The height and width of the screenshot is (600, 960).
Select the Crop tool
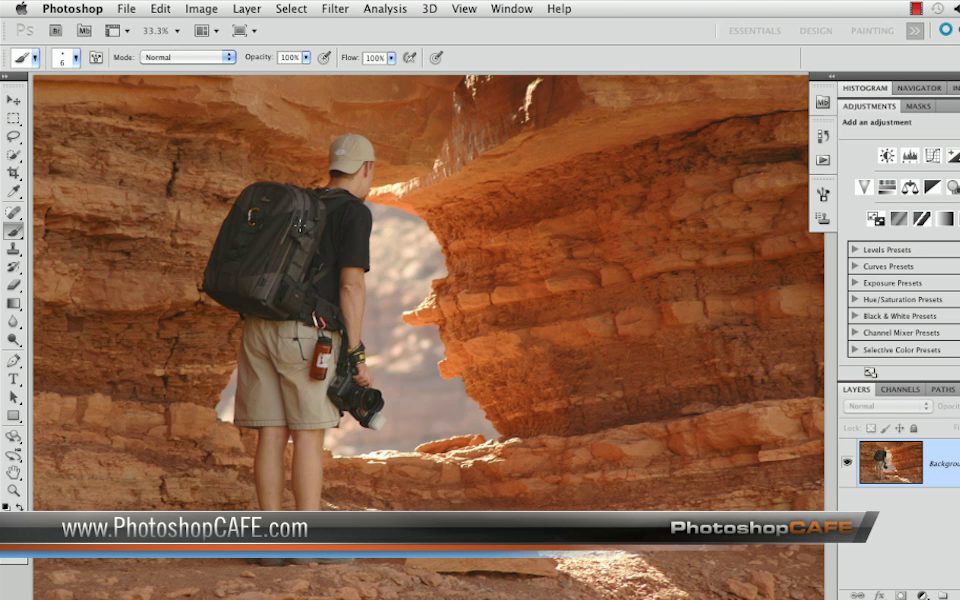click(x=13, y=173)
